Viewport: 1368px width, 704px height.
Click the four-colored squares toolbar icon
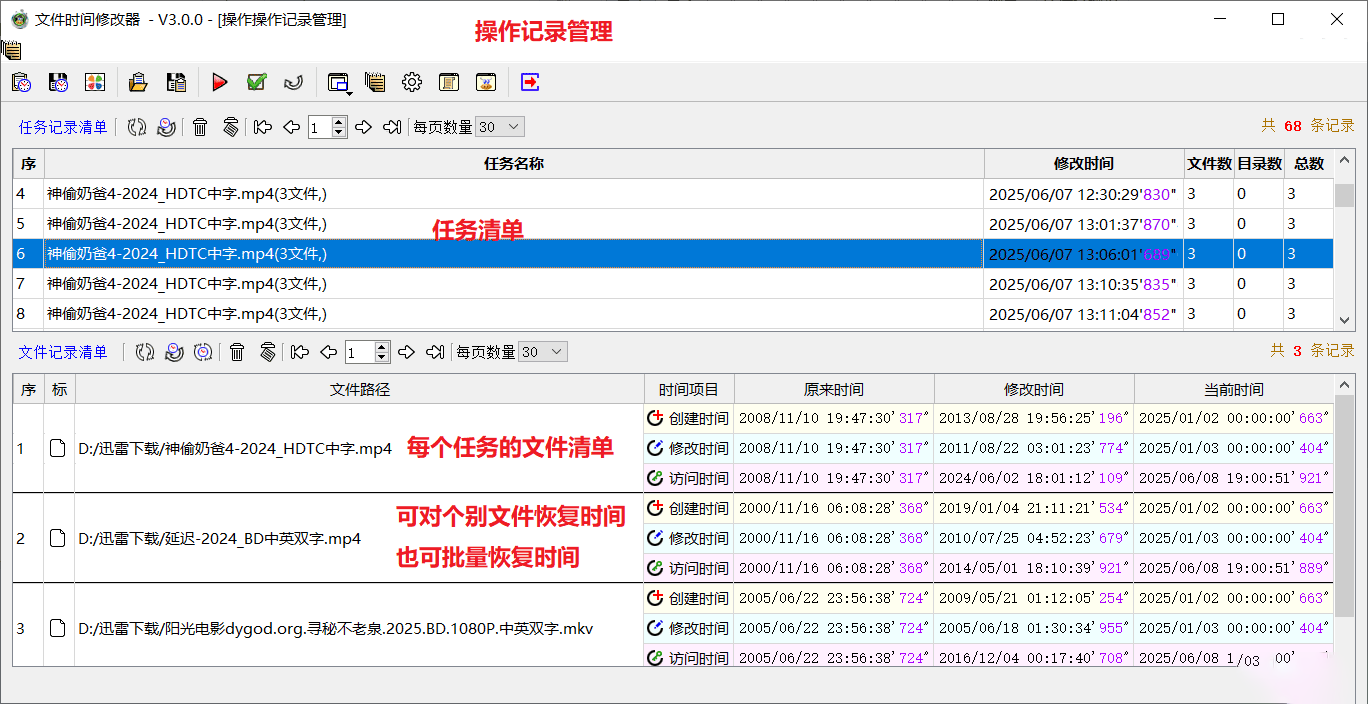point(95,82)
